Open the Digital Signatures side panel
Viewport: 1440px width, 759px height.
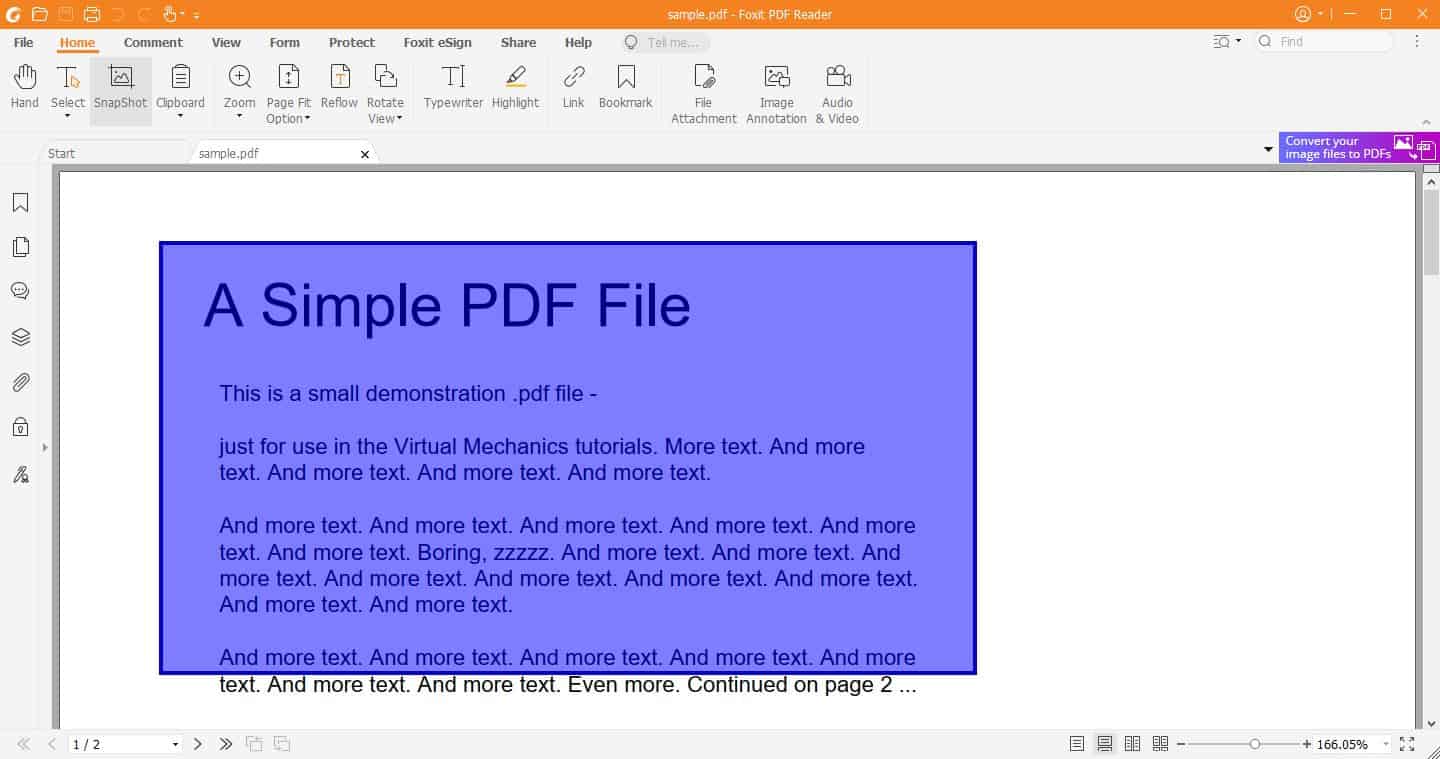20,474
